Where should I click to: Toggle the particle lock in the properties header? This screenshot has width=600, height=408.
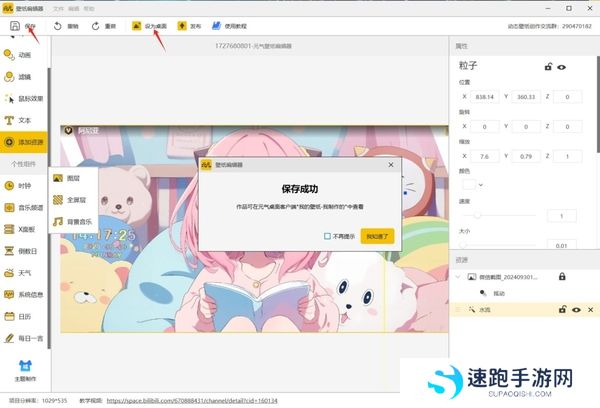548,67
